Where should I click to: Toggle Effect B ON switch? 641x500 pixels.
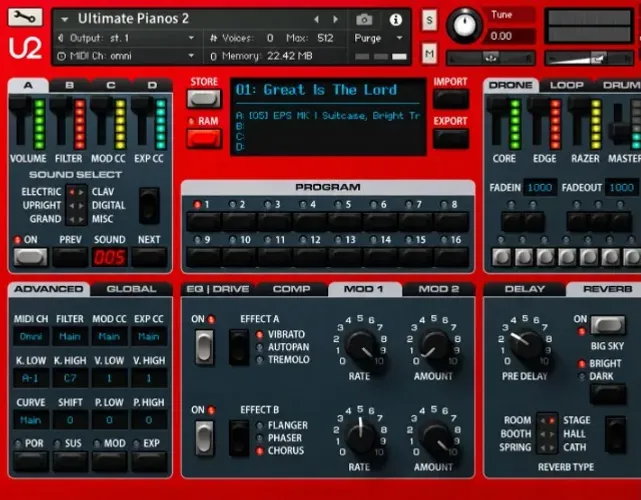tap(204, 438)
